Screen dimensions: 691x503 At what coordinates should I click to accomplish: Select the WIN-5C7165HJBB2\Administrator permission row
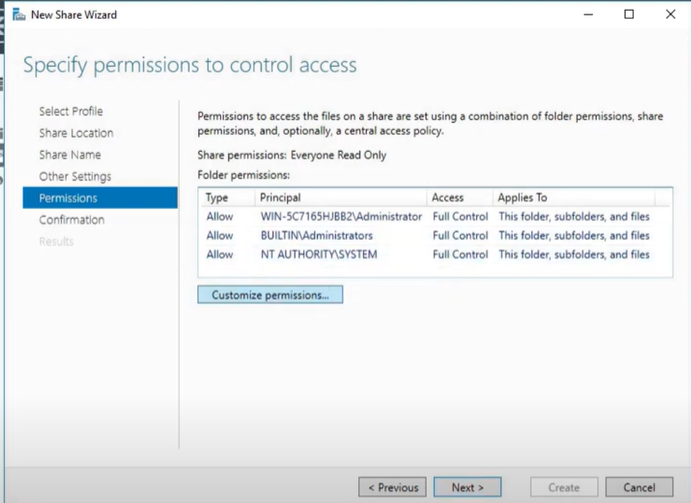tap(435, 216)
